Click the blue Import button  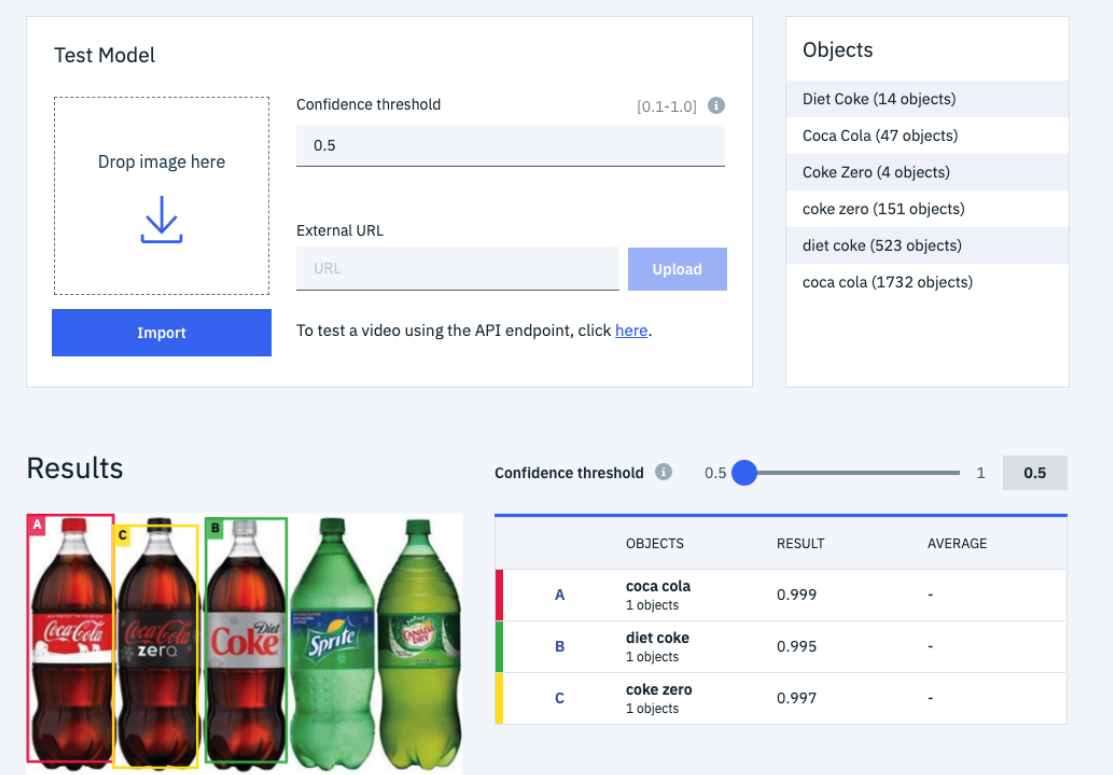pos(161,332)
